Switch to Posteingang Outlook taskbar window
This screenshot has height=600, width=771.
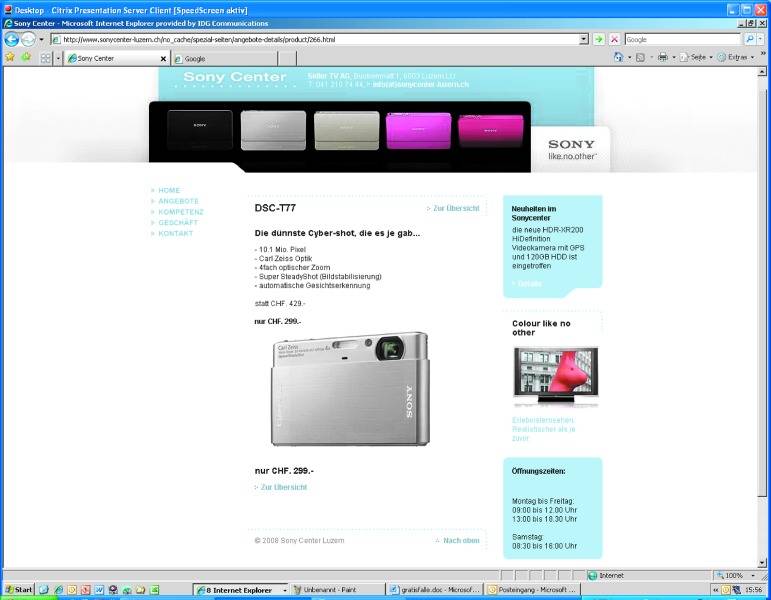click(533, 590)
